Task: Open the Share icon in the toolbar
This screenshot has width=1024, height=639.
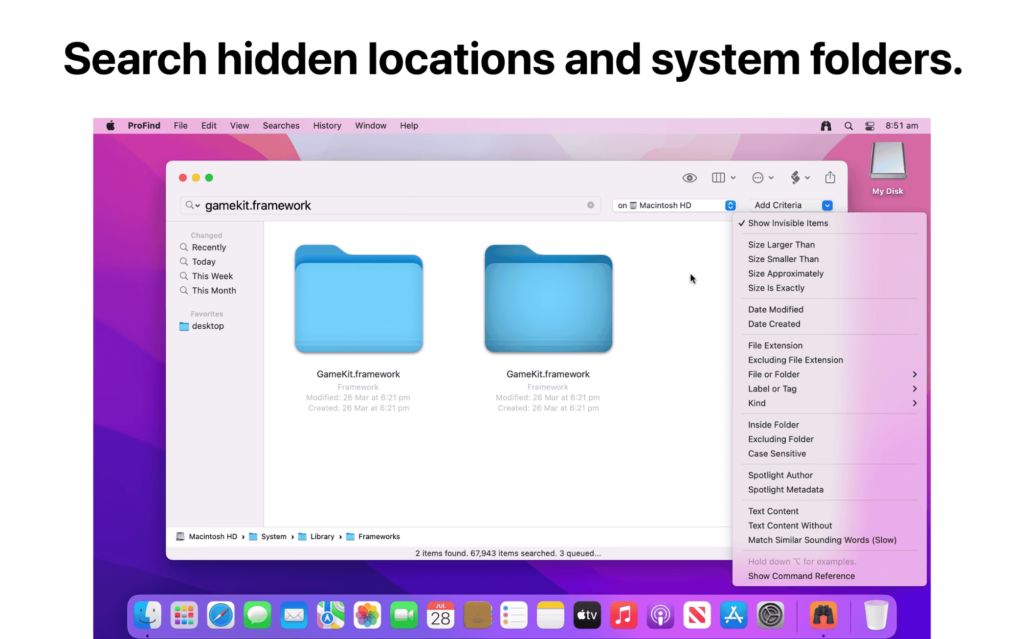Action: pyautogui.click(x=830, y=177)
